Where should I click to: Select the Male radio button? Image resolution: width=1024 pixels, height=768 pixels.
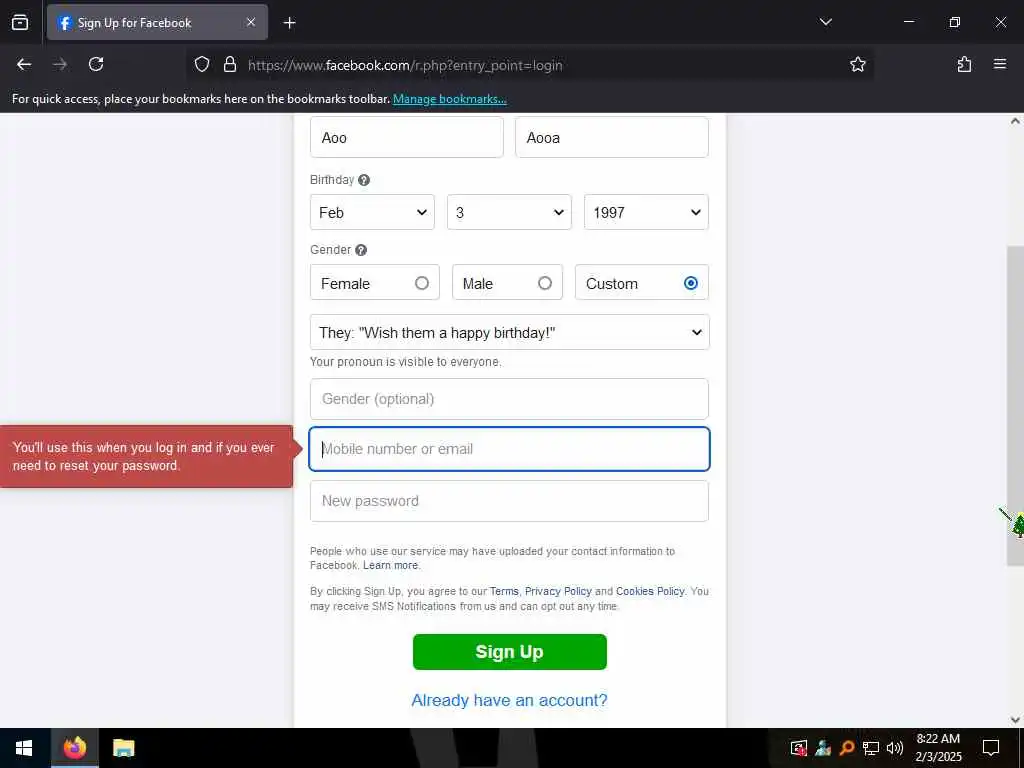[545, 283]
